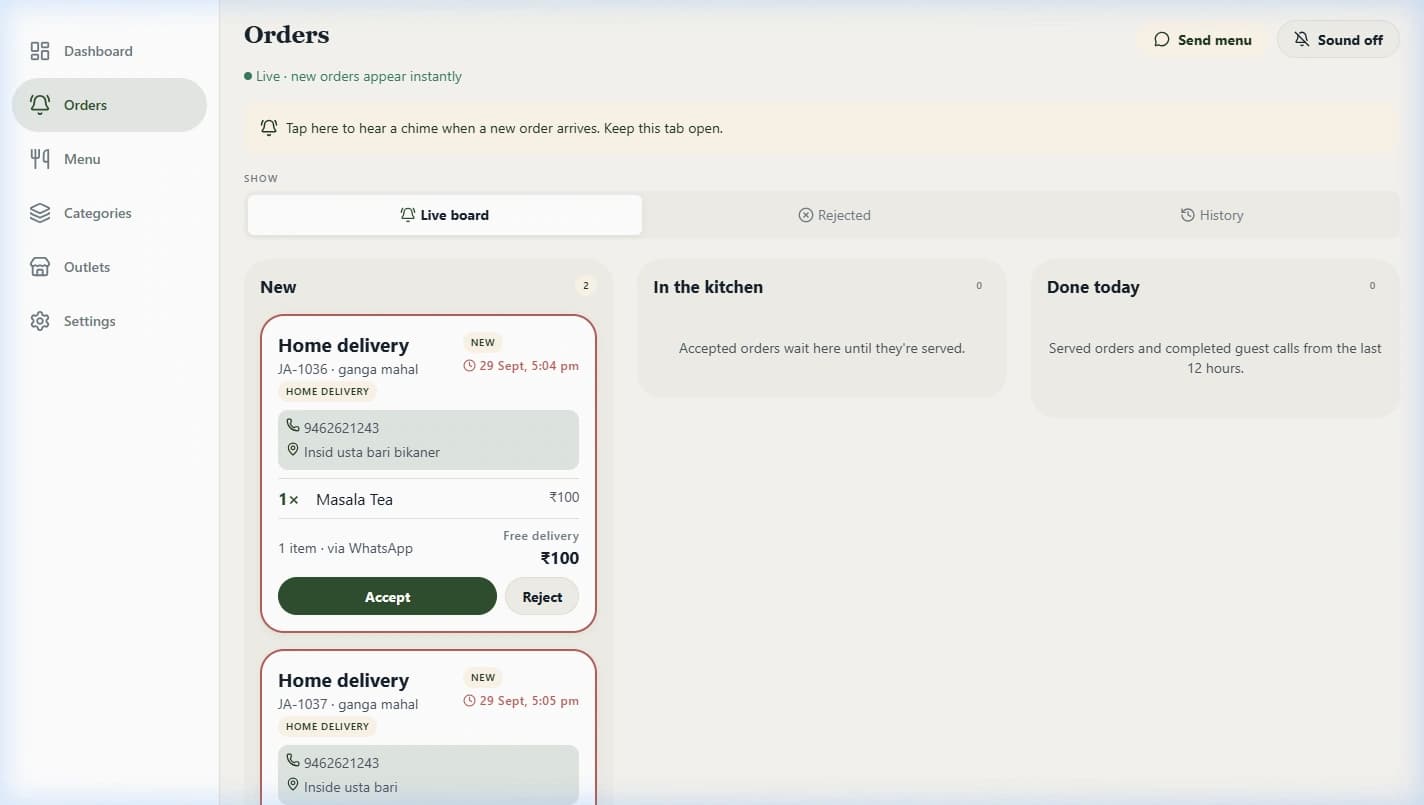Click the Orders page heading
1424x805 pixels.
[x=287, y=35]
